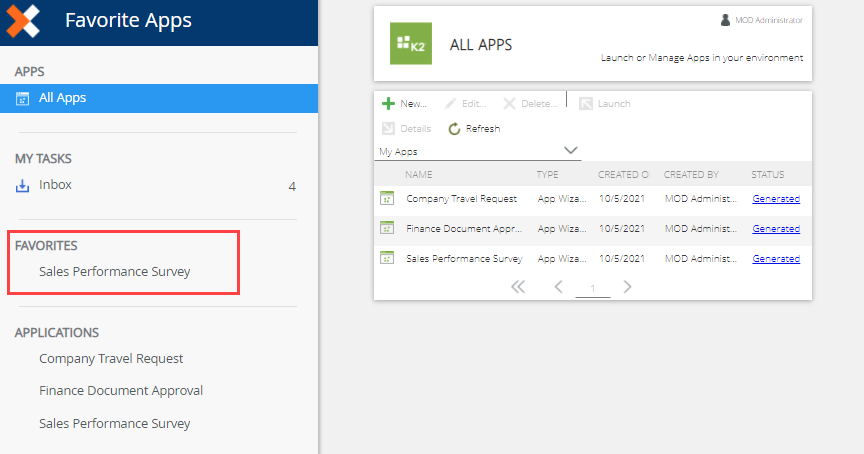
Task: Click the New... toolbar label
Action: [413, 104]
